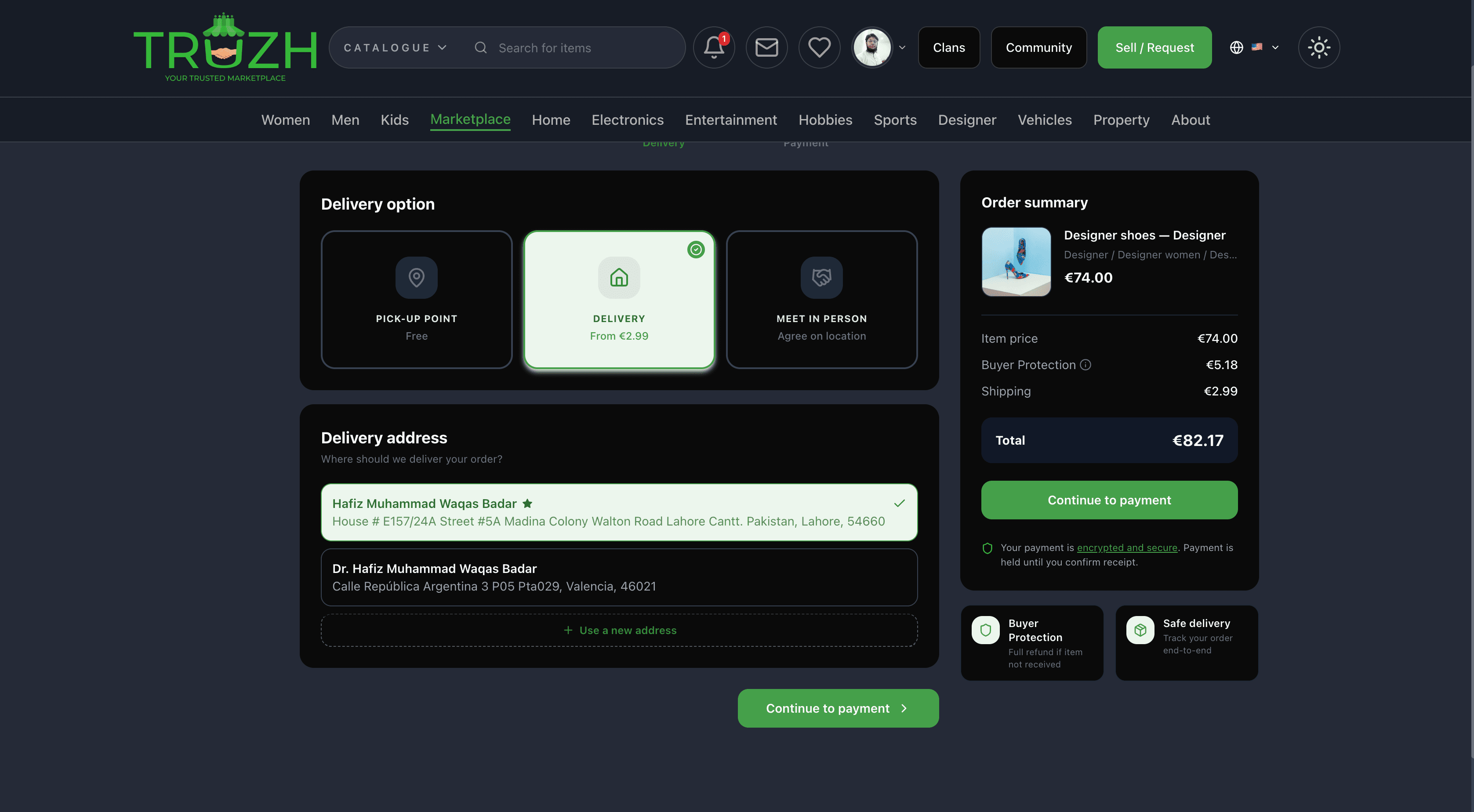Open the Hobbies category
The image size is (1474, 812).
pos(826,120)
